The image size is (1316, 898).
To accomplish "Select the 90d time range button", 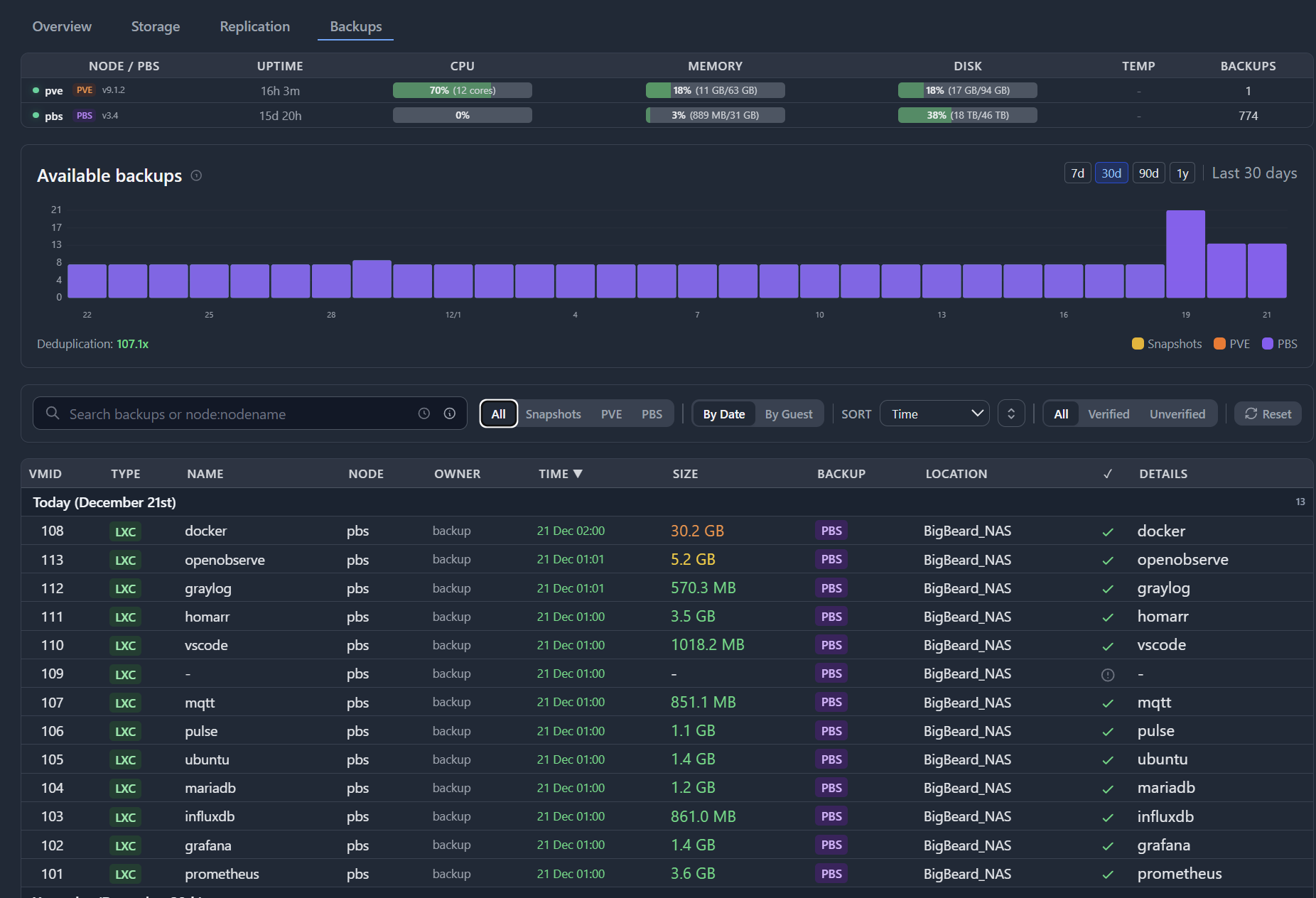I will point(1148,173).
